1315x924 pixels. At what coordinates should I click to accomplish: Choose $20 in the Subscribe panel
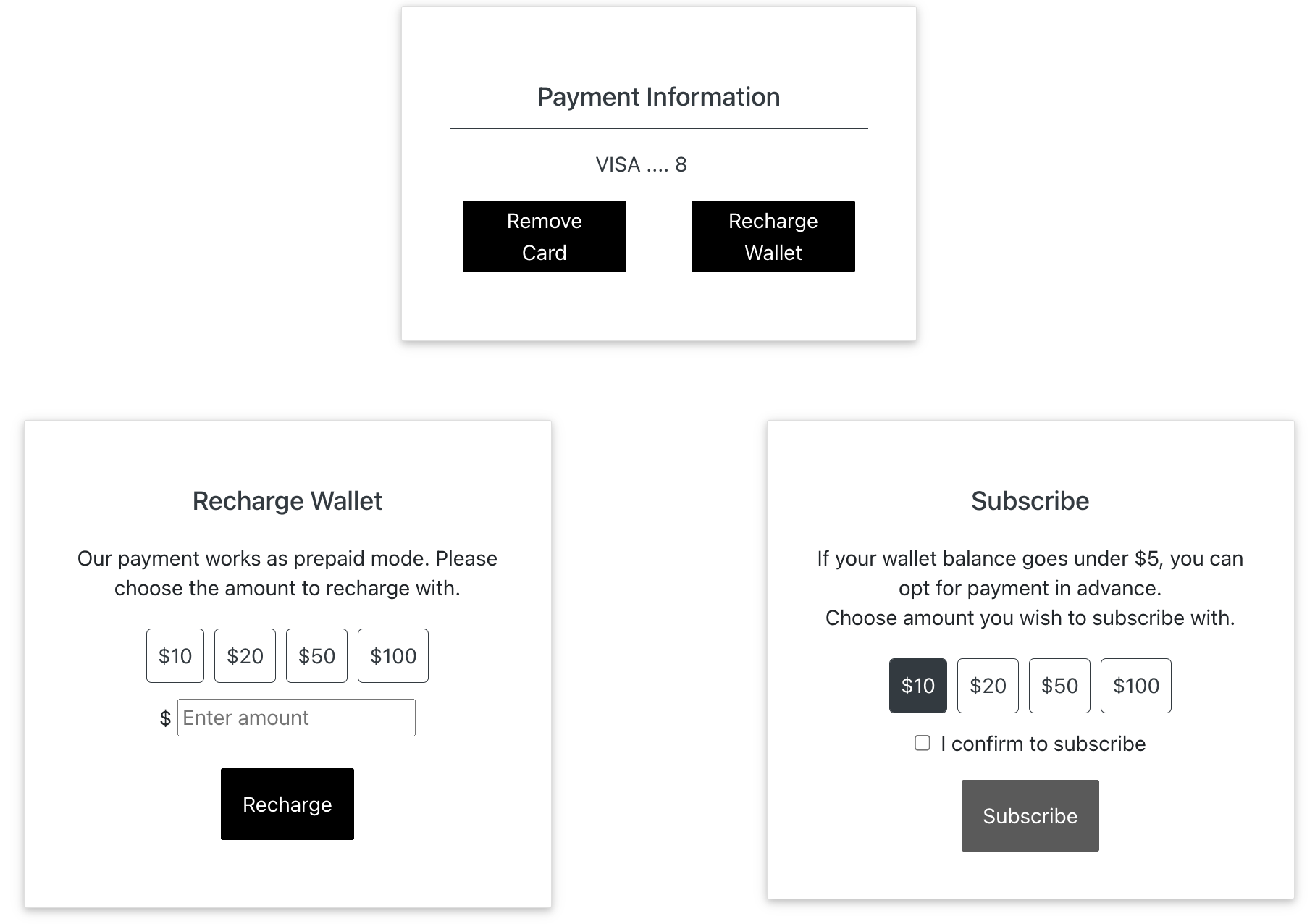tap(988, 685)
